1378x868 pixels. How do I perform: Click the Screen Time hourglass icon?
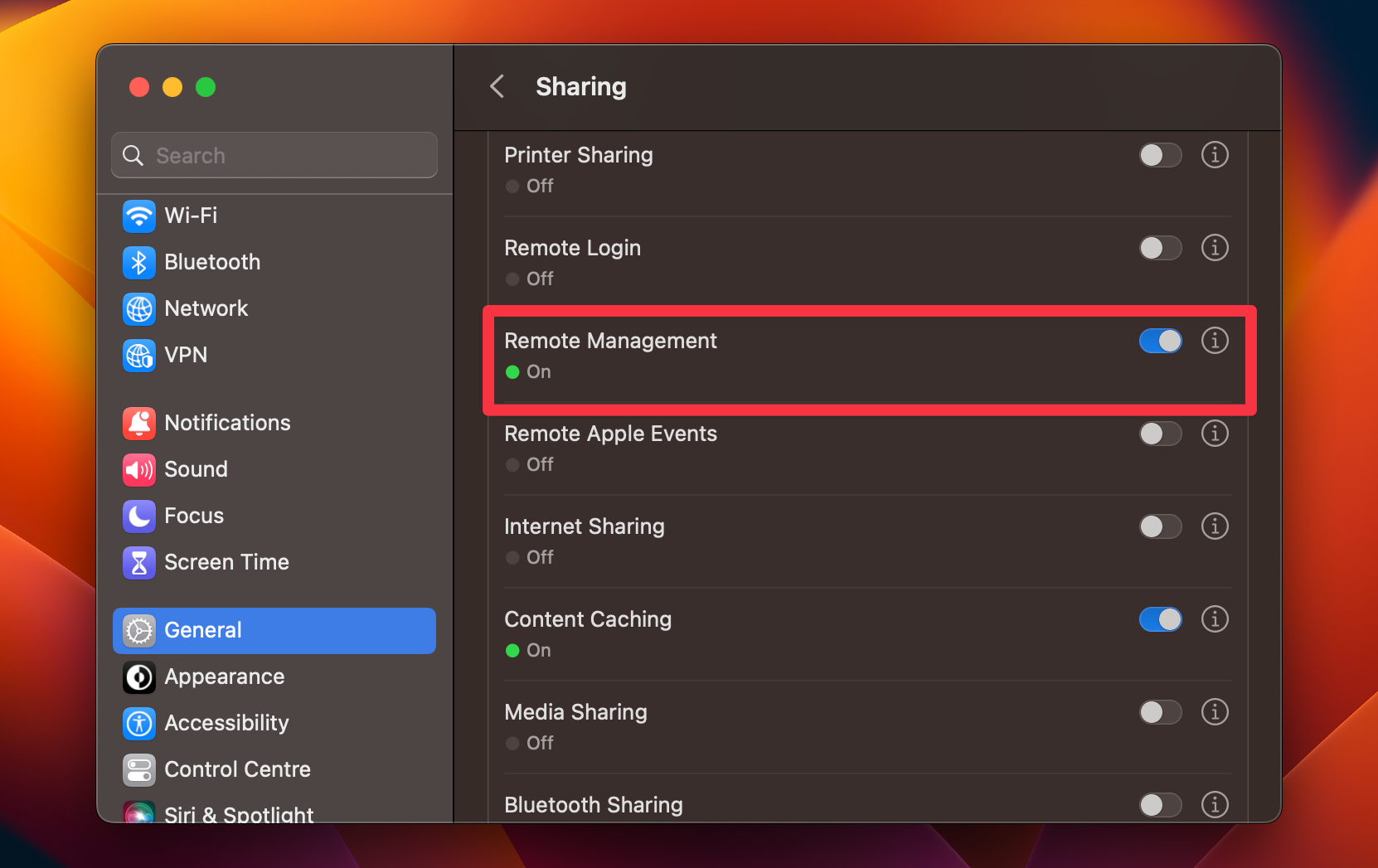[139, 562]
